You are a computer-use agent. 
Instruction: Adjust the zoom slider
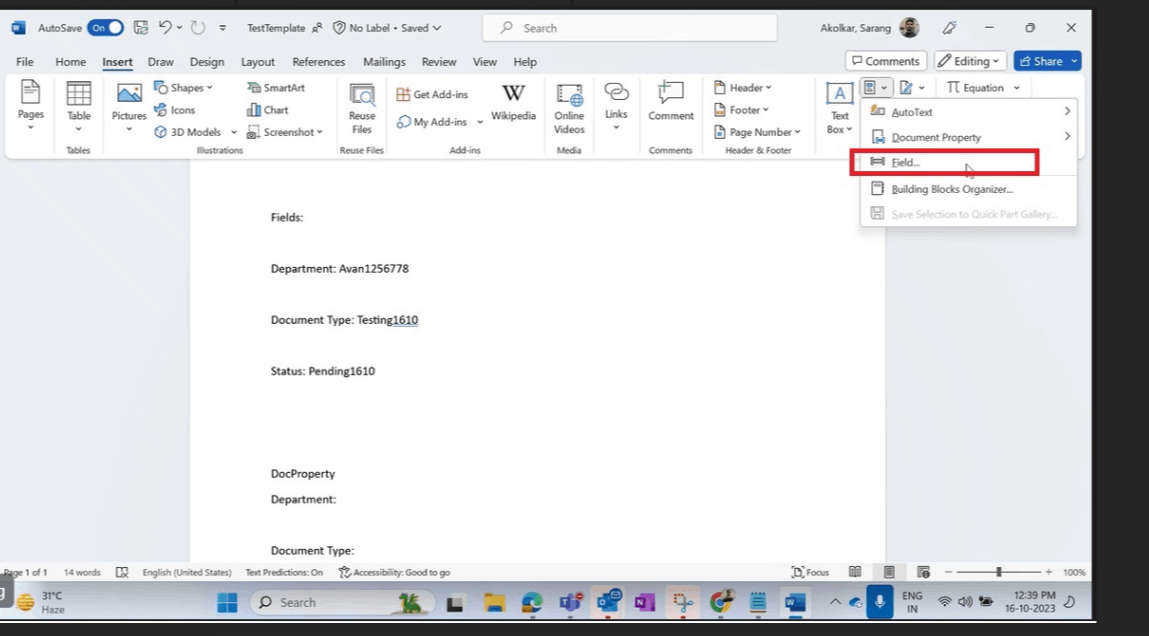click(998, 572)
